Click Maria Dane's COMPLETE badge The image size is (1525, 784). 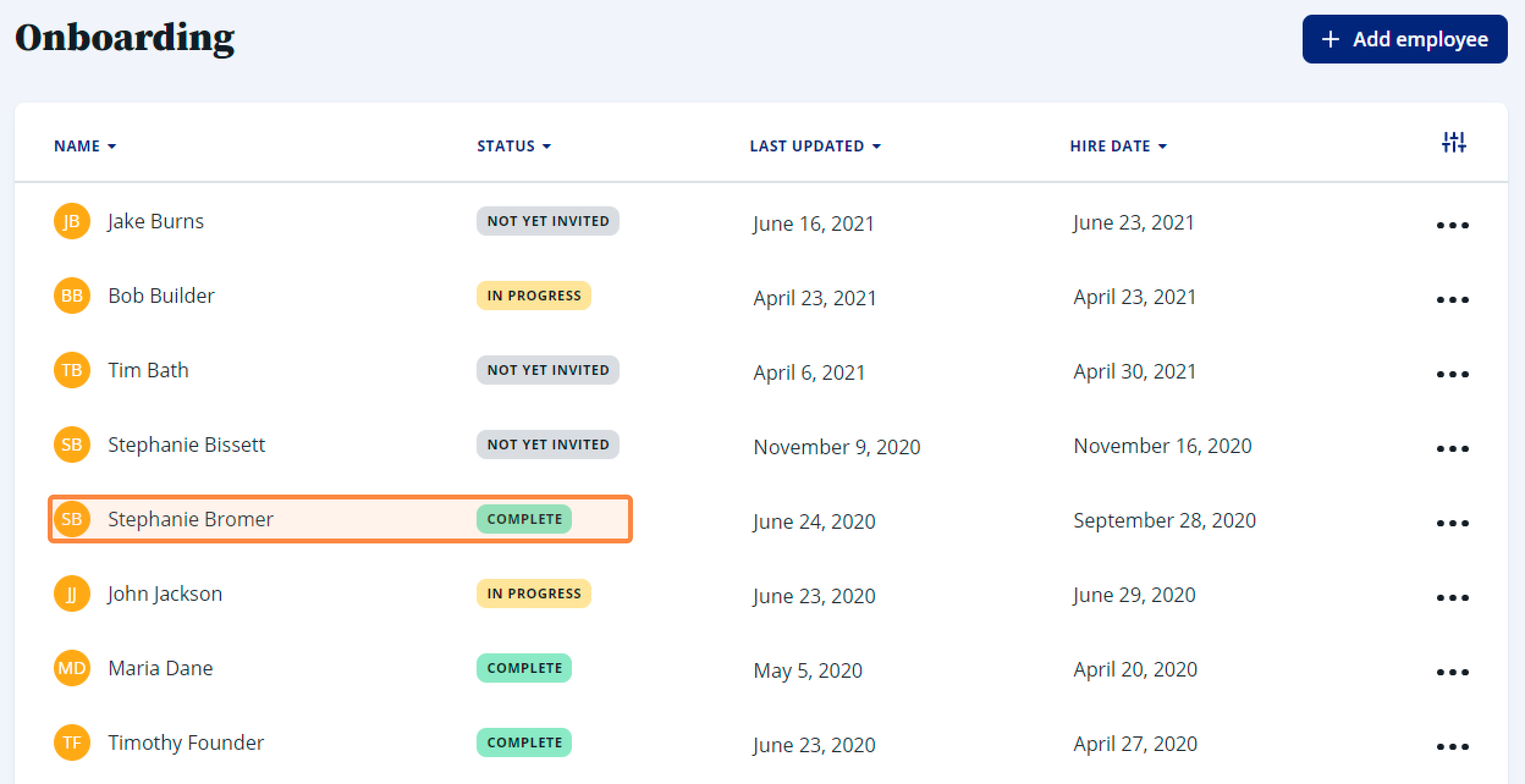click(524, 668)
